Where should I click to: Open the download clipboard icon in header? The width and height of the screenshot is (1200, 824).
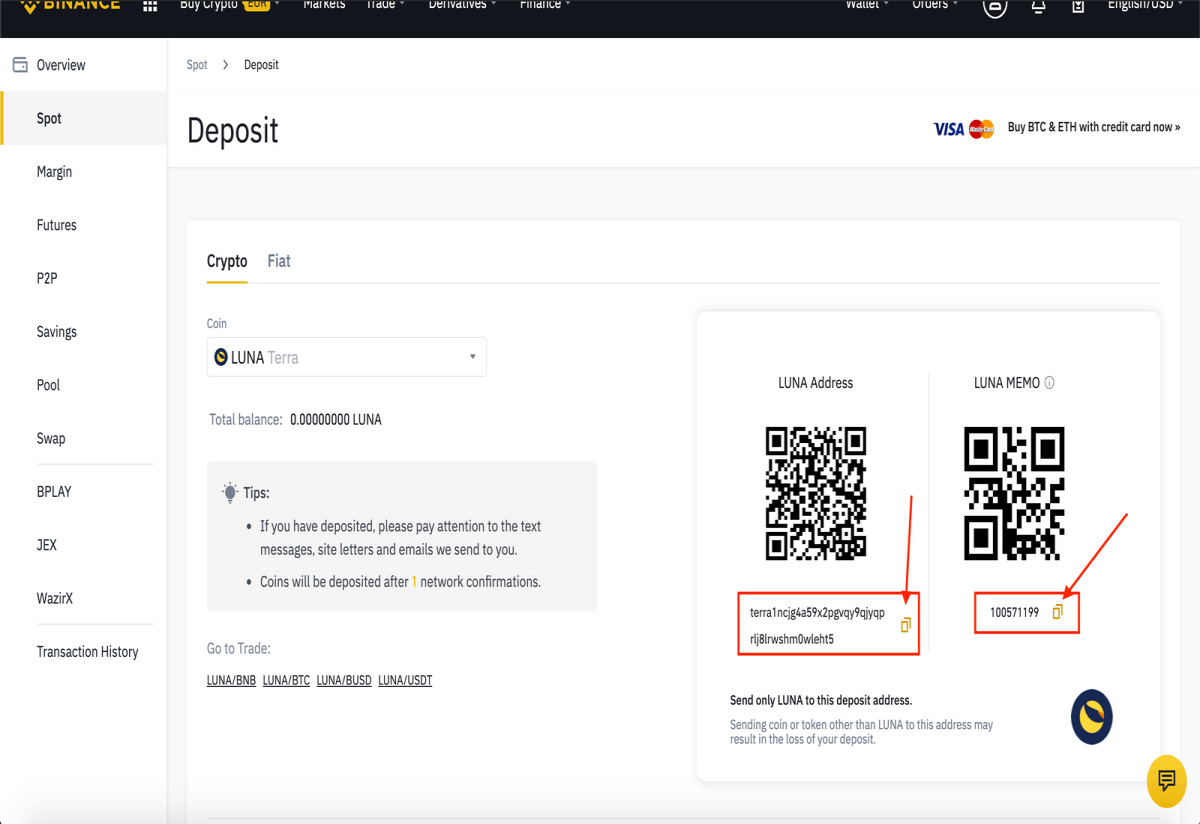pos(1078,6)
